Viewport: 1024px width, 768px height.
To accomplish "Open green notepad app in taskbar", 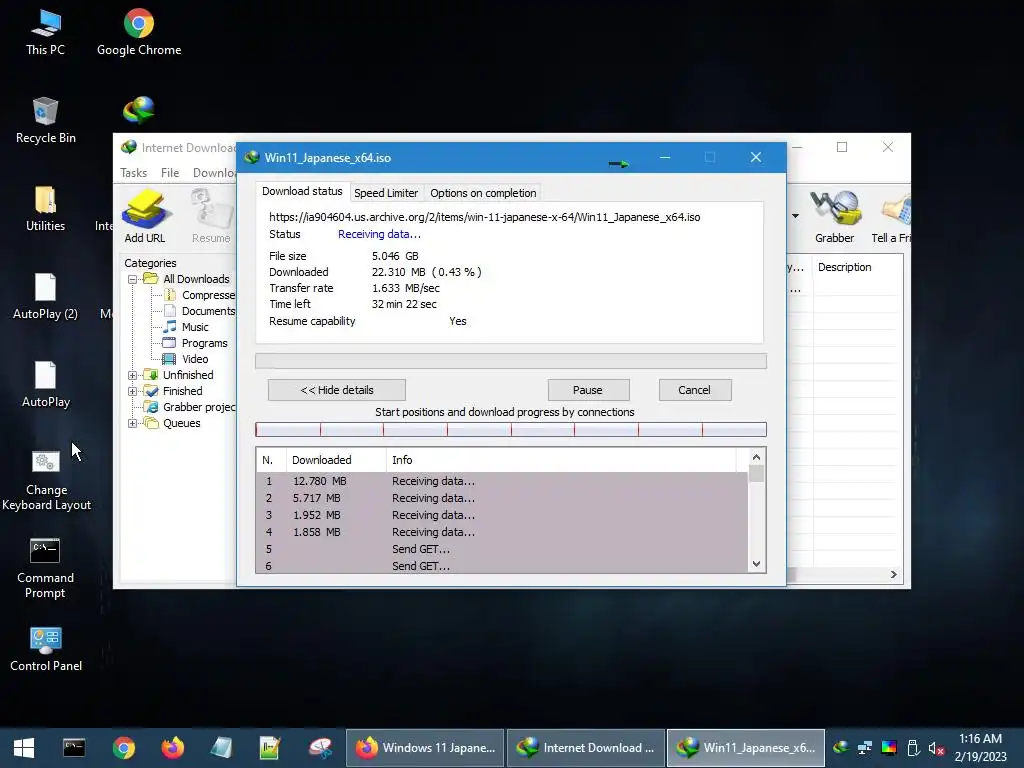I will 270,748.
